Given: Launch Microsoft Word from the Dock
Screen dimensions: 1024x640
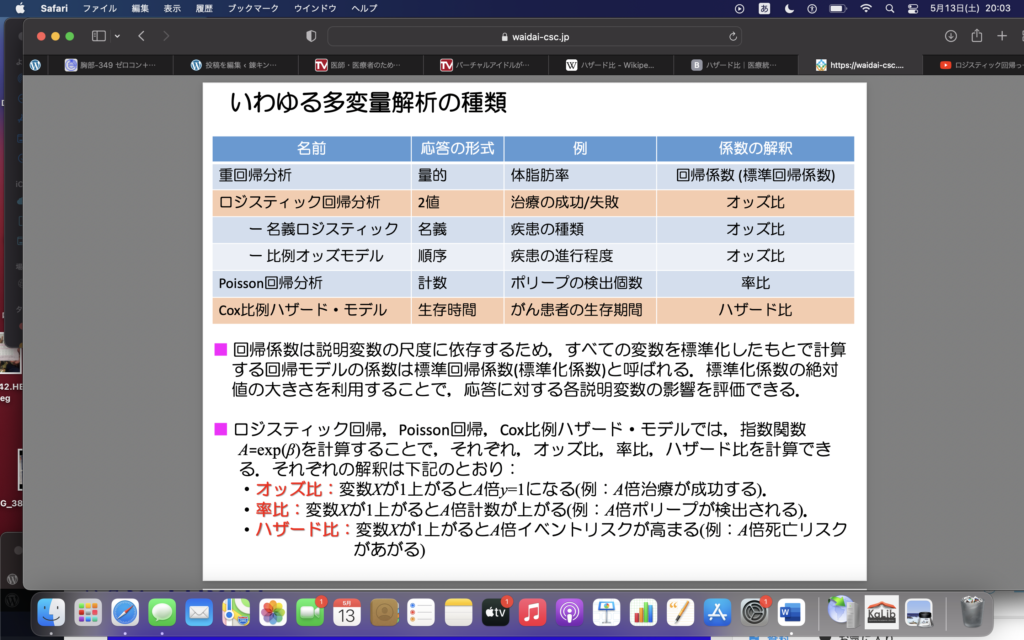Looking at the screenshot, I should click(790, 610).
